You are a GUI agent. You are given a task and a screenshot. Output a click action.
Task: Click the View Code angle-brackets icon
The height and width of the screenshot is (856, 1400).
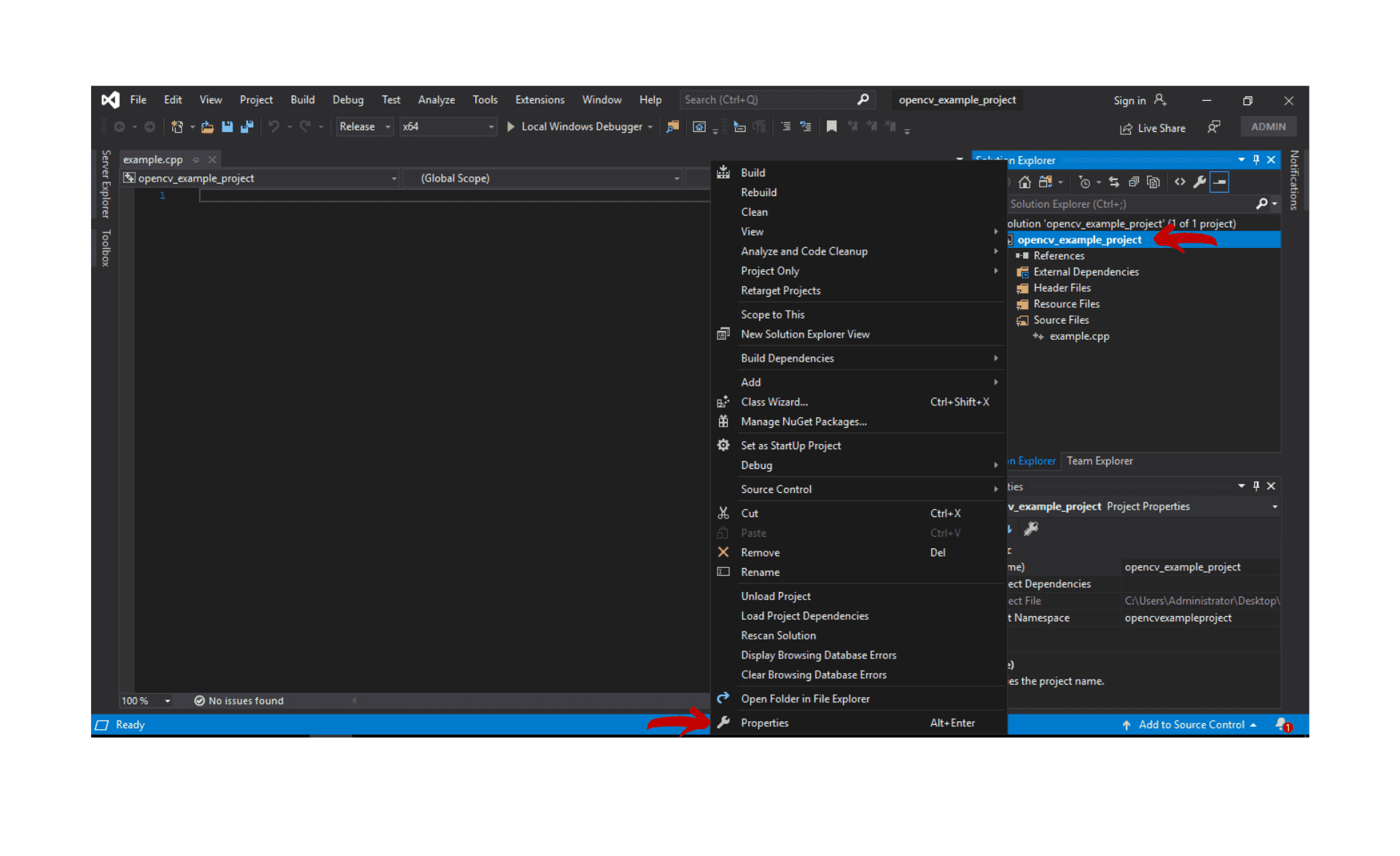(x=1180, y=182)
